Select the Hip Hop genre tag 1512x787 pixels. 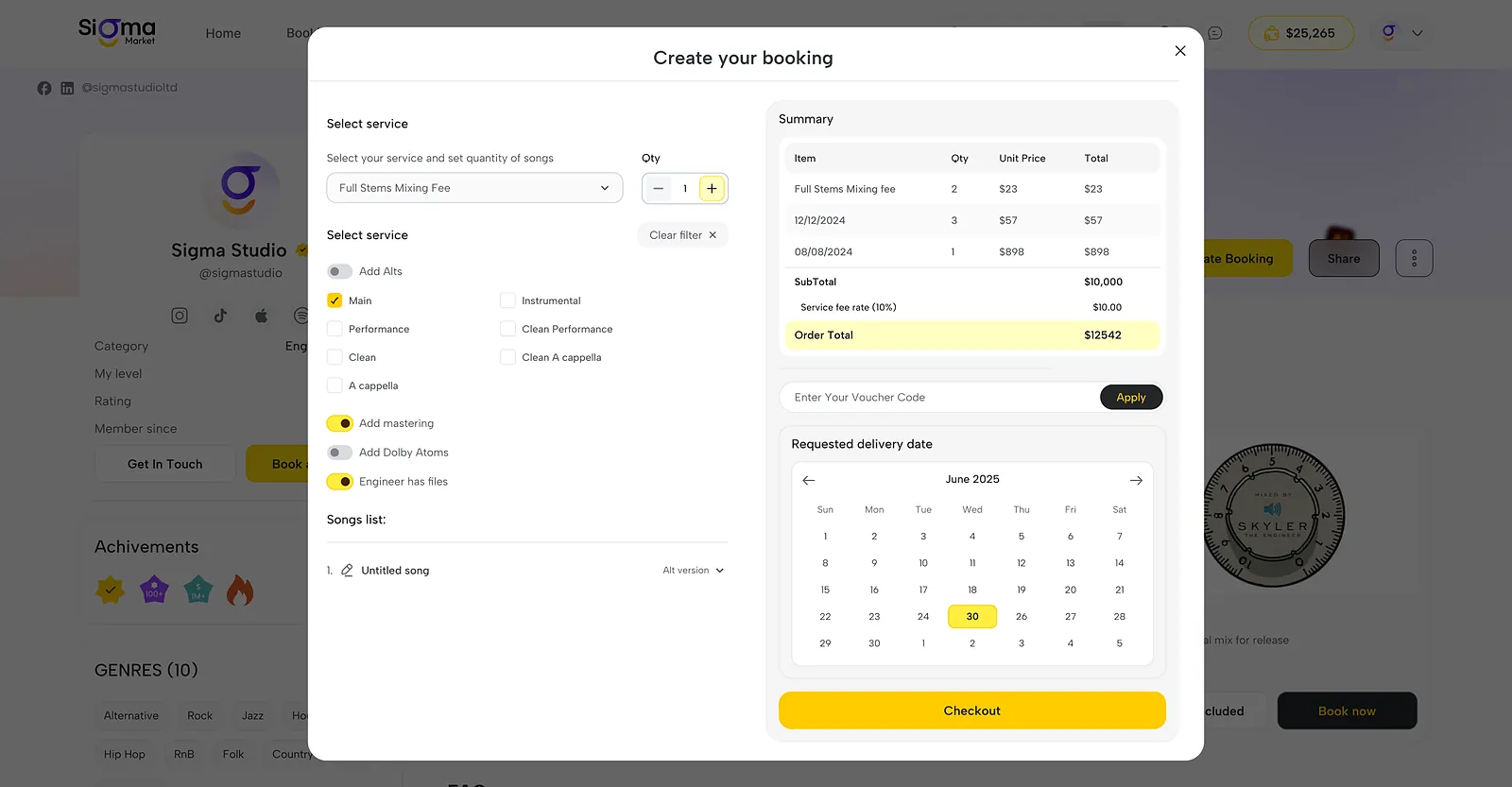click(125, 754)
